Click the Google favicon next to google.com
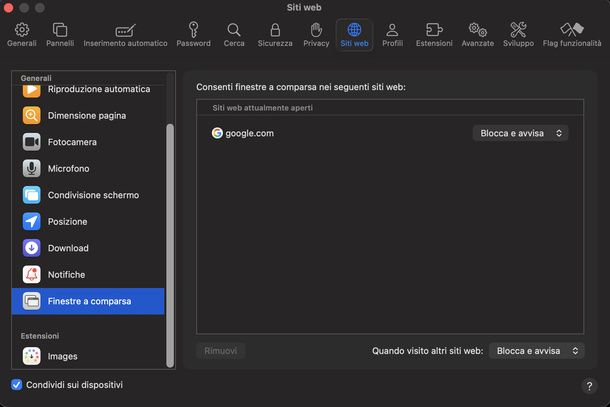This screenshot has width=610, height=407. [217, 133]
